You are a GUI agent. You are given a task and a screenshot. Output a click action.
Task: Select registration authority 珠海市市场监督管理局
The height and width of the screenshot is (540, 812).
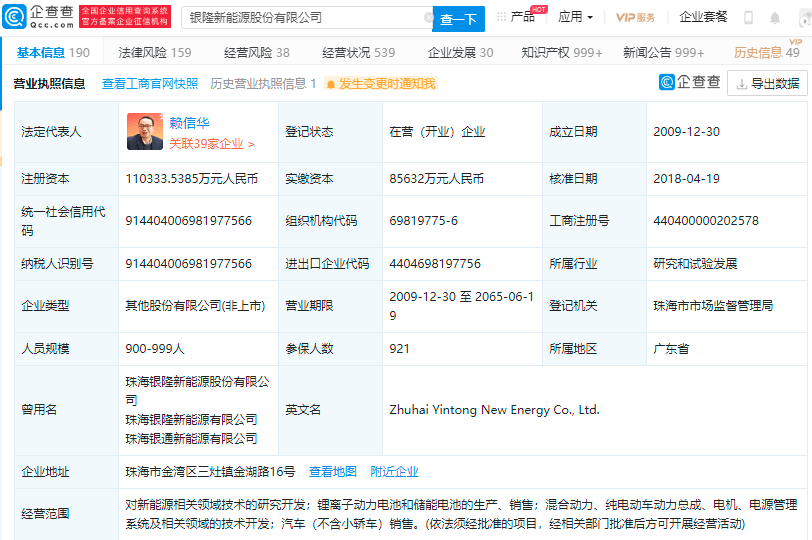[x=713, y=306]
